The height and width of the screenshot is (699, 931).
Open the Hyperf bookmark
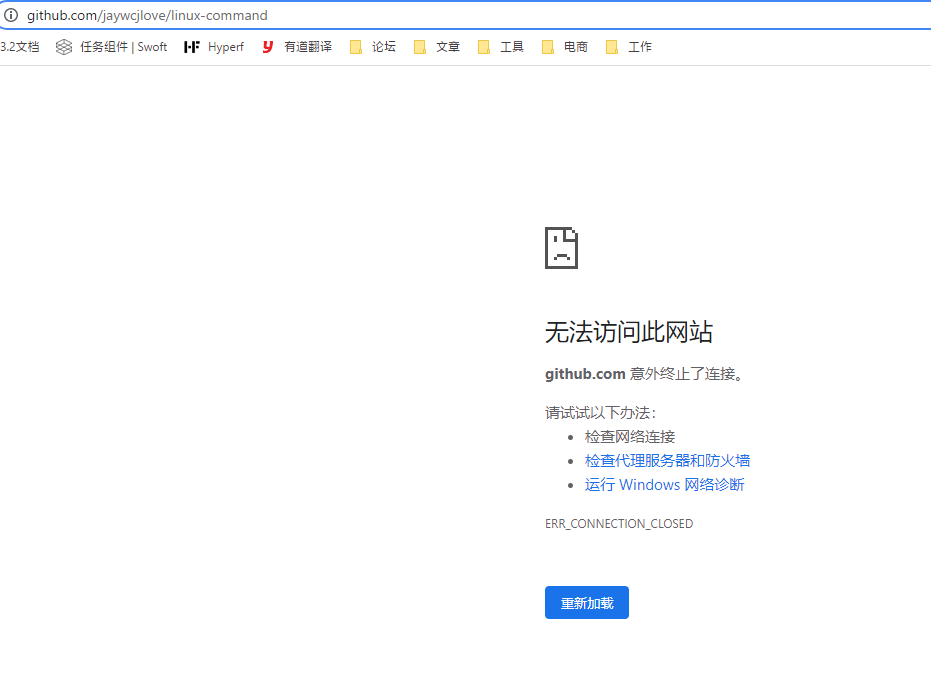[x=214, y=47]
